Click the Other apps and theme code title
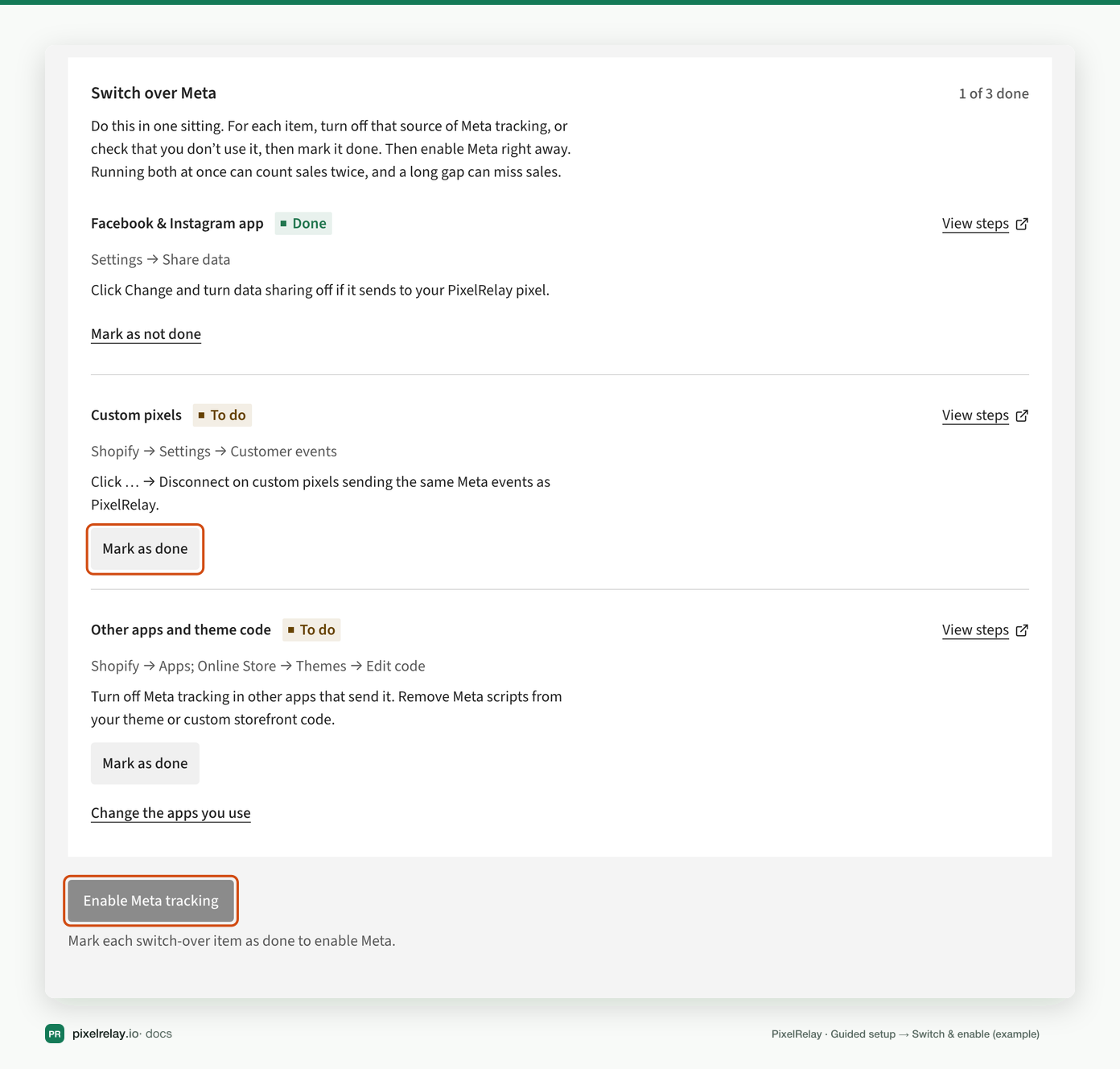 [181, 630]
